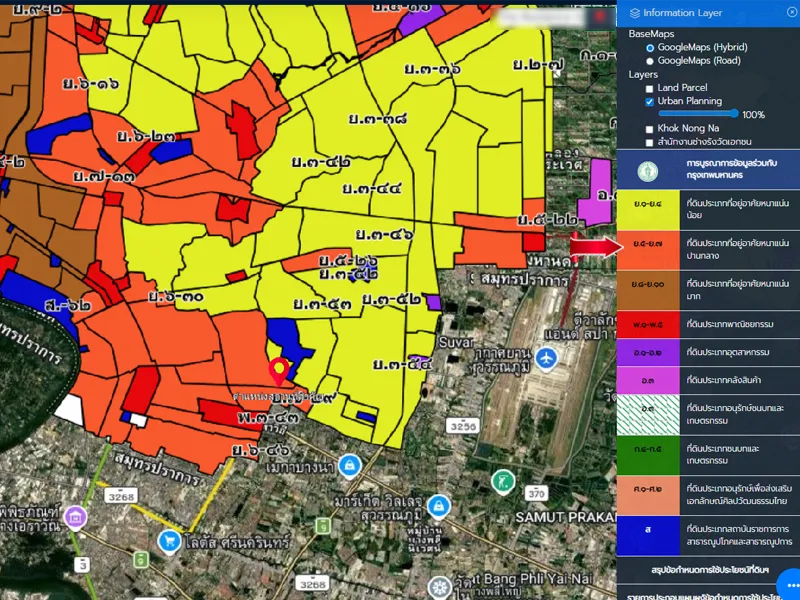Close the Information Layer panel
Image resolution: width=800 pixels, height=600 pixels.
(x=792, y=12)
